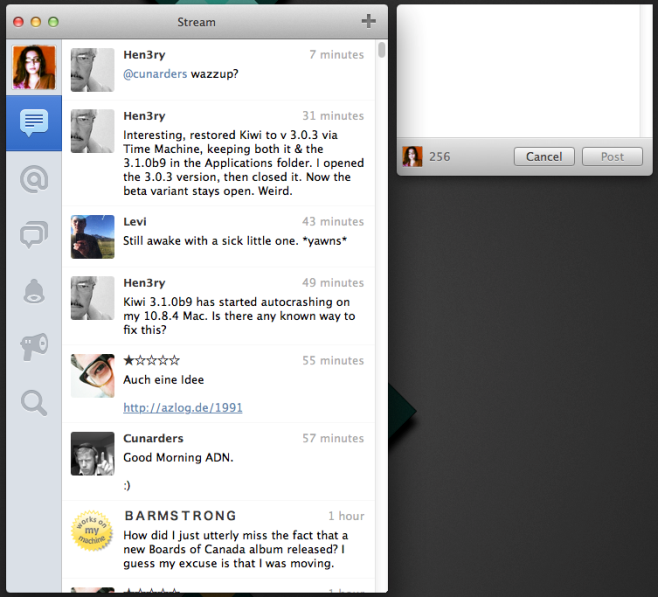Open the Mentions (@) sidebar icon
Viewport: 658px width, 597px height.
pos(34,179)
